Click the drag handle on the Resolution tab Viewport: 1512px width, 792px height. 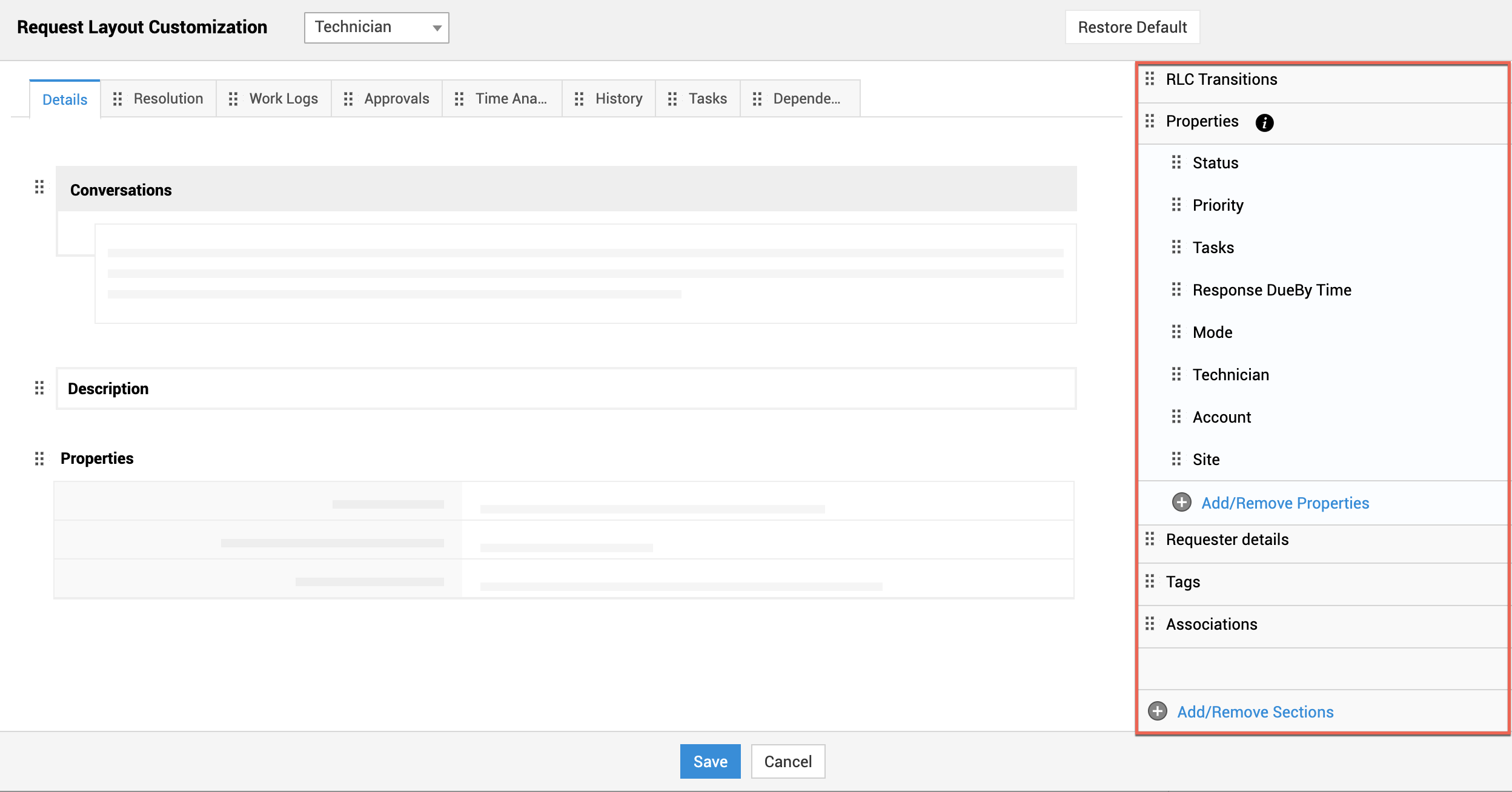point(118,99)
